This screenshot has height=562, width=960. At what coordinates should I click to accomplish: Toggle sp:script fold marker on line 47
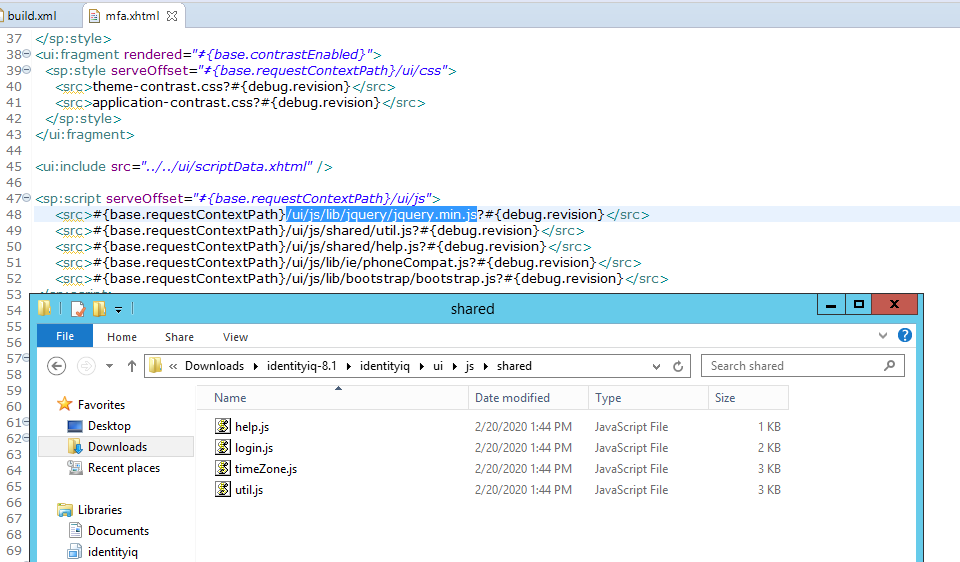click(28, 198)
